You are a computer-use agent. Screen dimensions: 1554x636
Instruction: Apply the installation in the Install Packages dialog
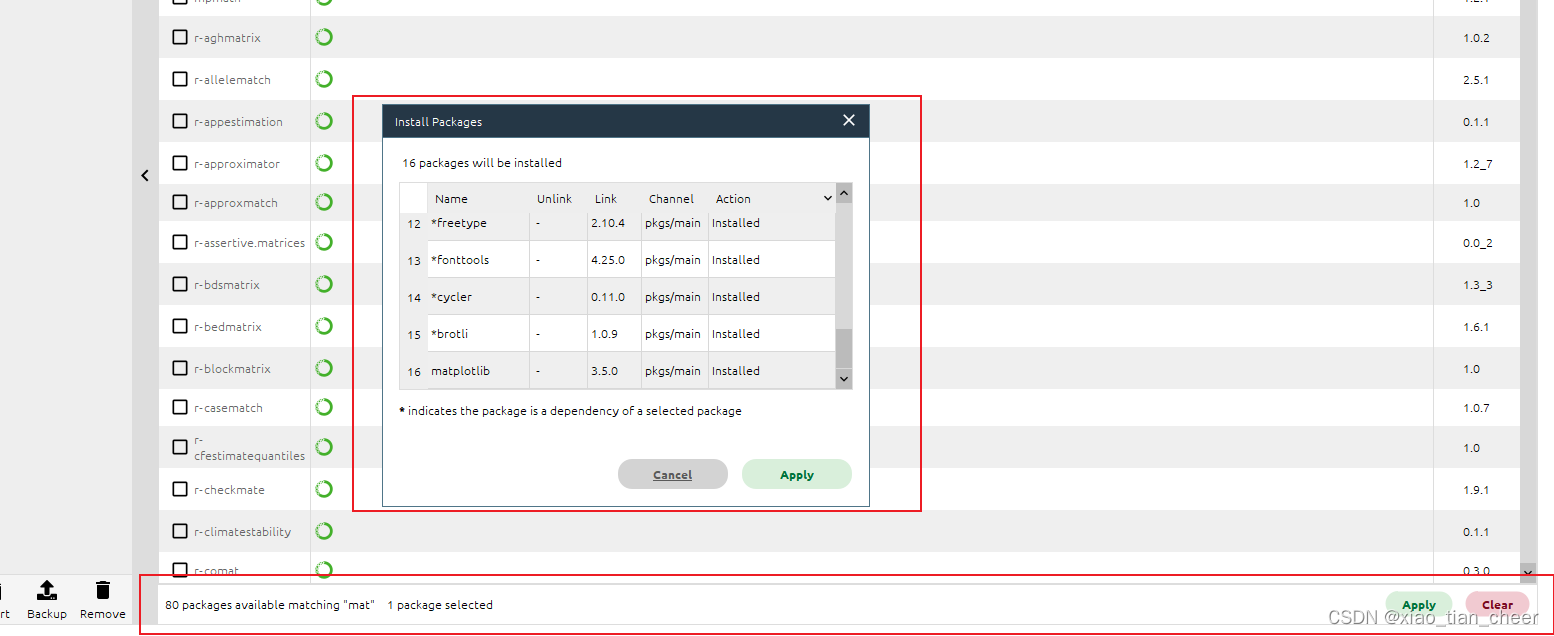point(797,474)
